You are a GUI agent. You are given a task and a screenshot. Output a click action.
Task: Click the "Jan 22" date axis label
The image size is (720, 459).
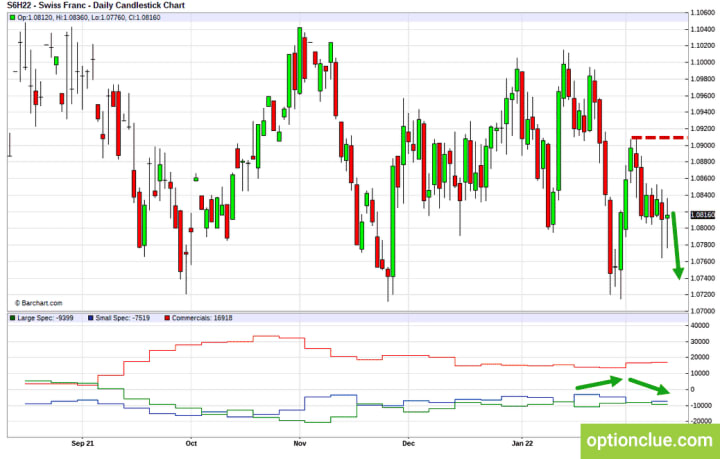[x=522, y=443]
